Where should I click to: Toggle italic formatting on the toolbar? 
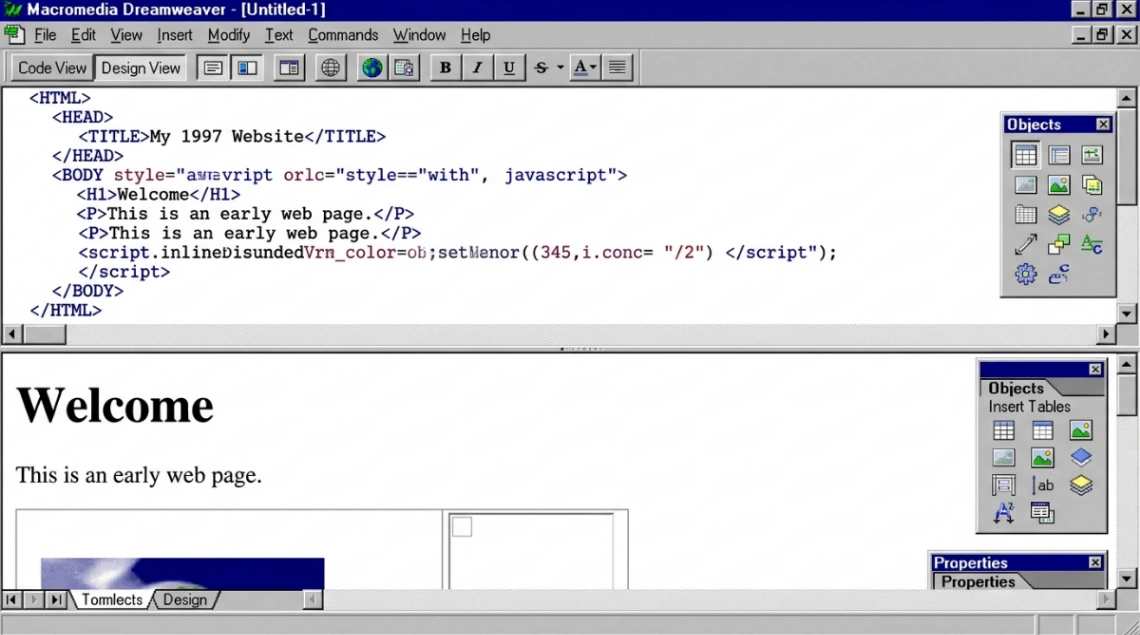[x=477, y=67]
